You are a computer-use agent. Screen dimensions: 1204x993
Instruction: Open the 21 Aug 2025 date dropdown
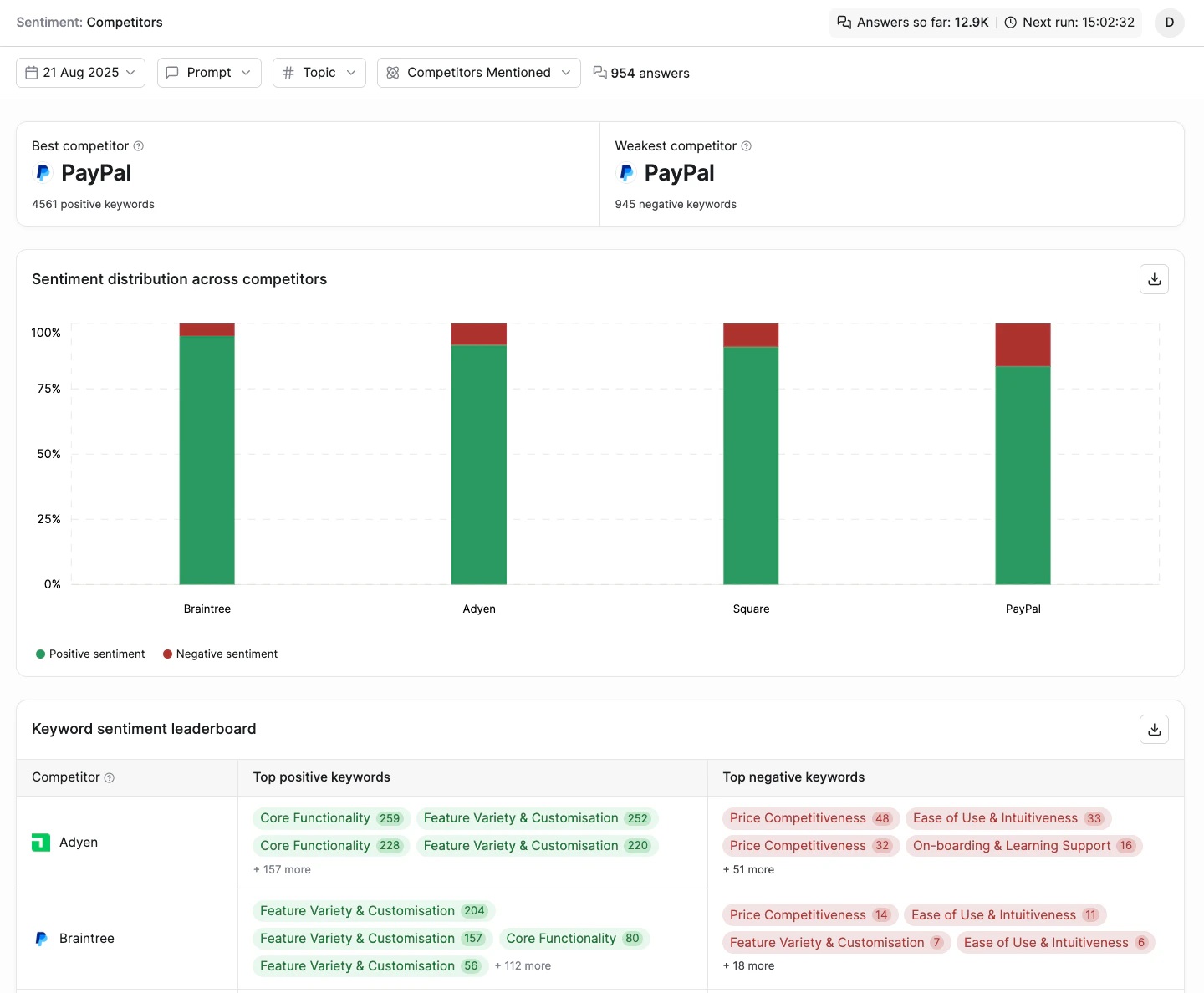pyautogui.click(x=81, y=73)
